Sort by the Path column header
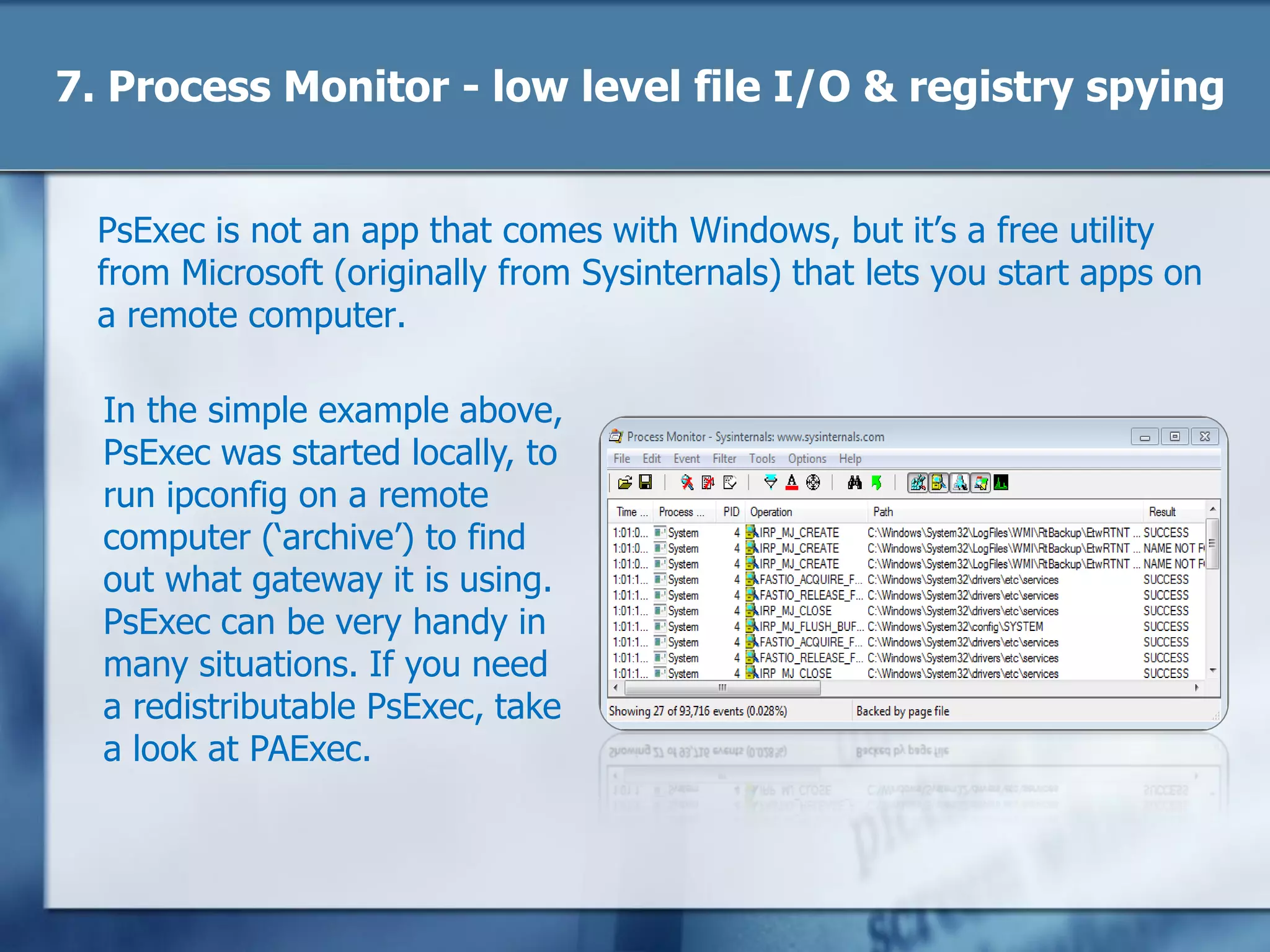Viewport: 1270px width, 952px height. point(1005,512)
